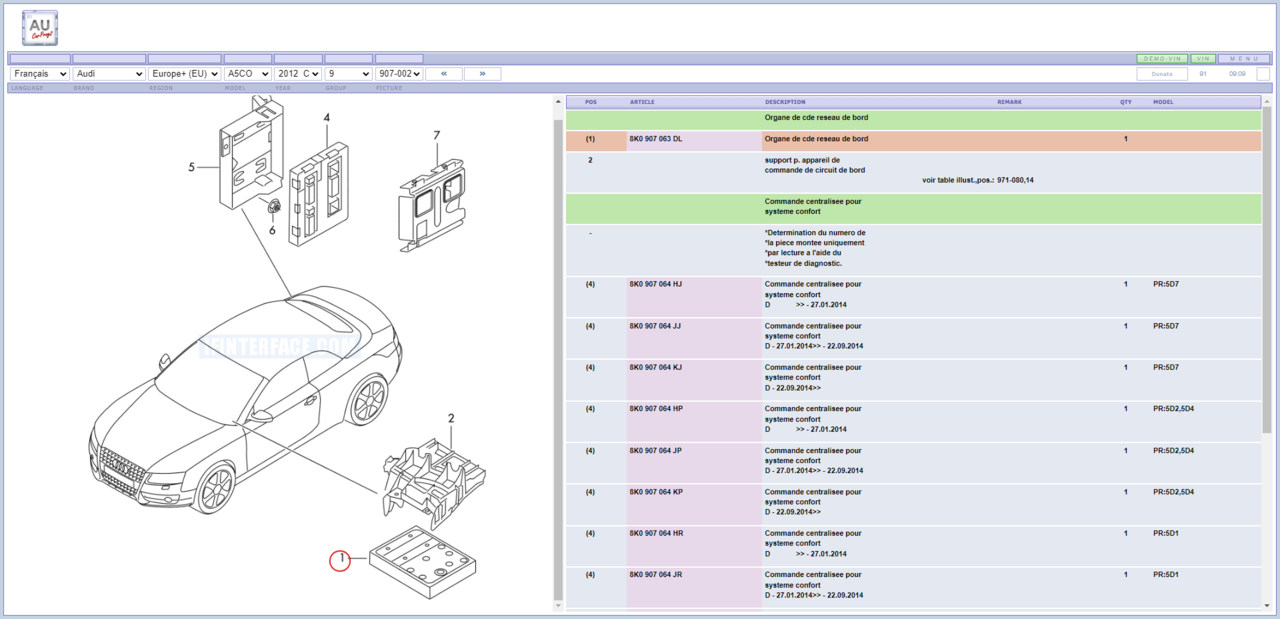Open the Picture dropdown showing 907-002

click(398, 74)
